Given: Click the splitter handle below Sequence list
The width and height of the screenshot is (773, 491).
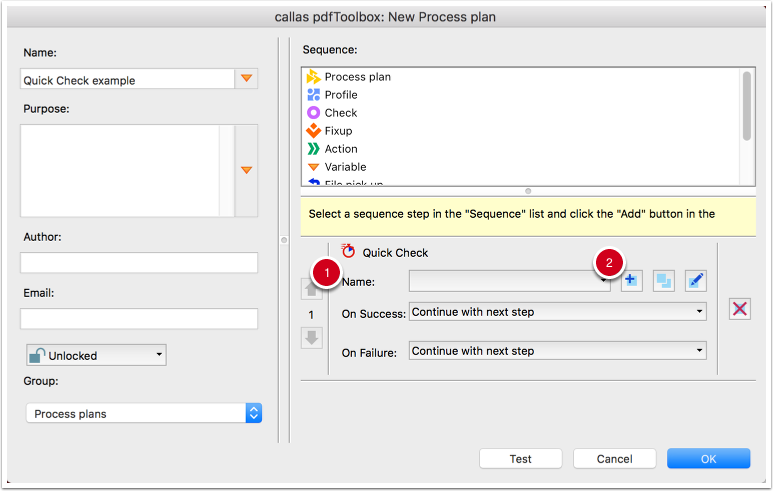Looking at the screenshot, I should pos(528,191).
